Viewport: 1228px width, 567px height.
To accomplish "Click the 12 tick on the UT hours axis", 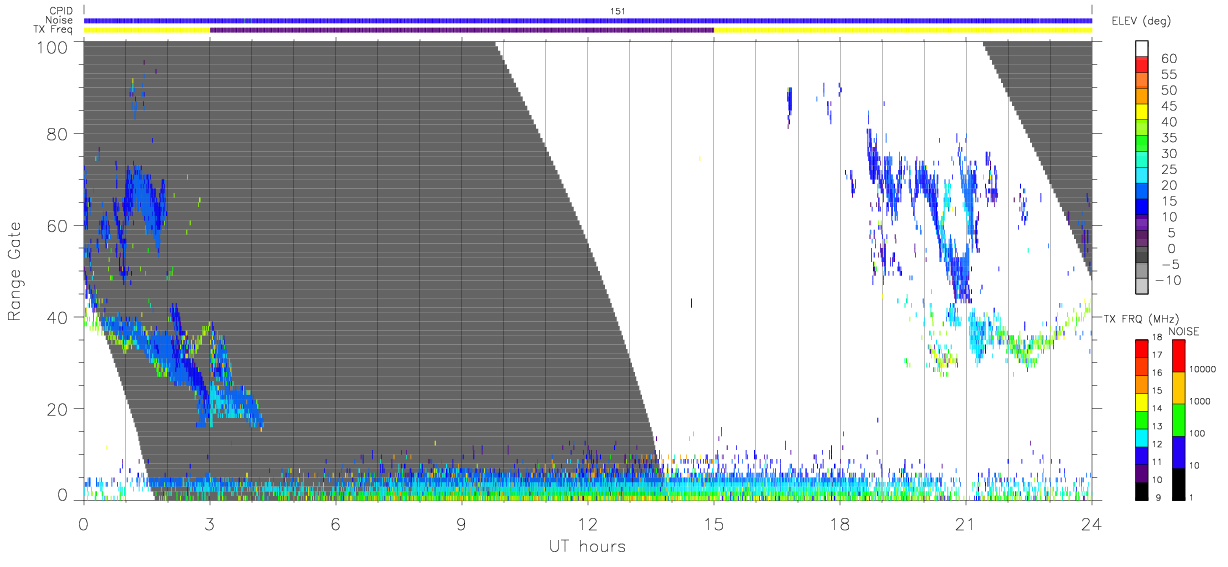I will 588,523.
